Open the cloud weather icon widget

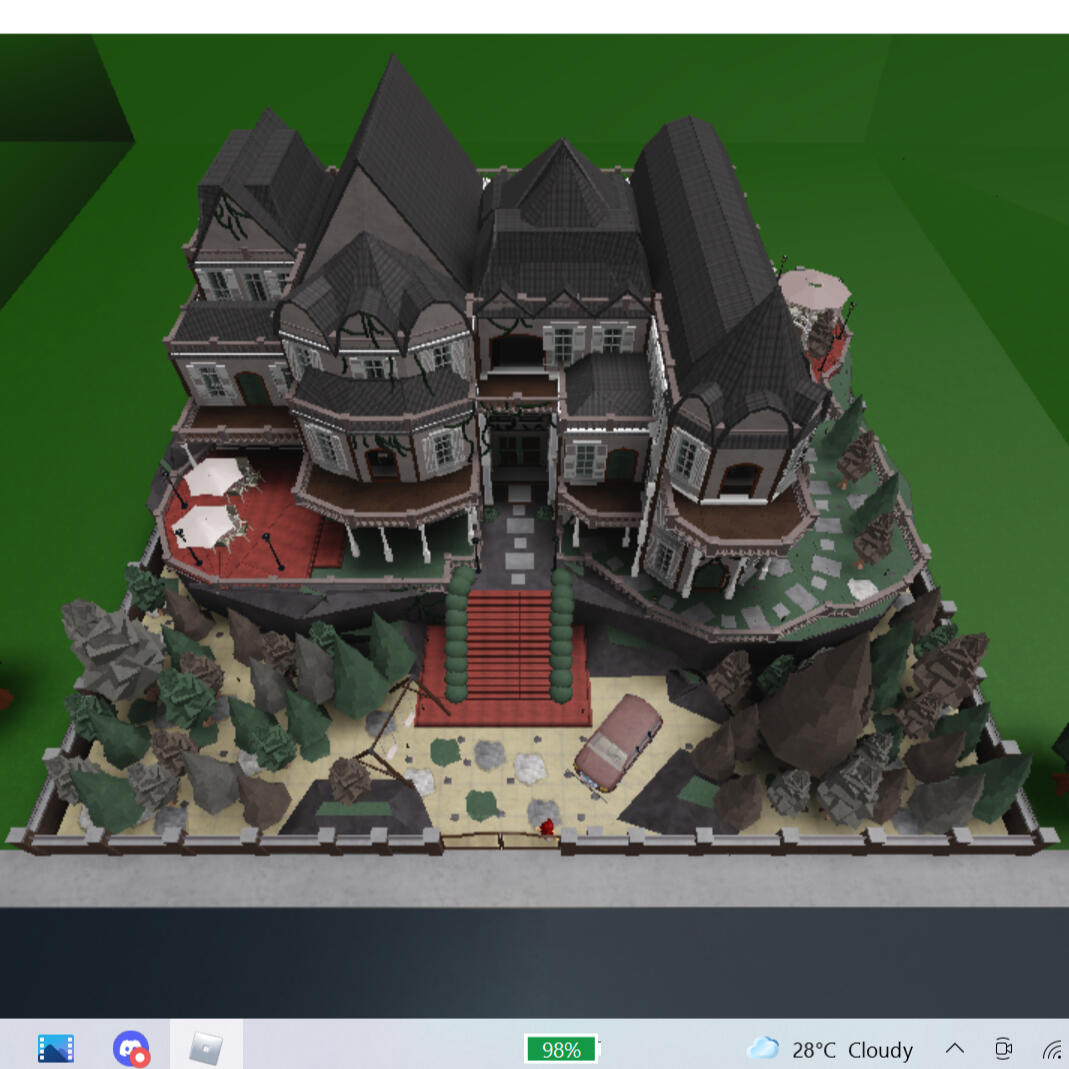[763, 1048]
